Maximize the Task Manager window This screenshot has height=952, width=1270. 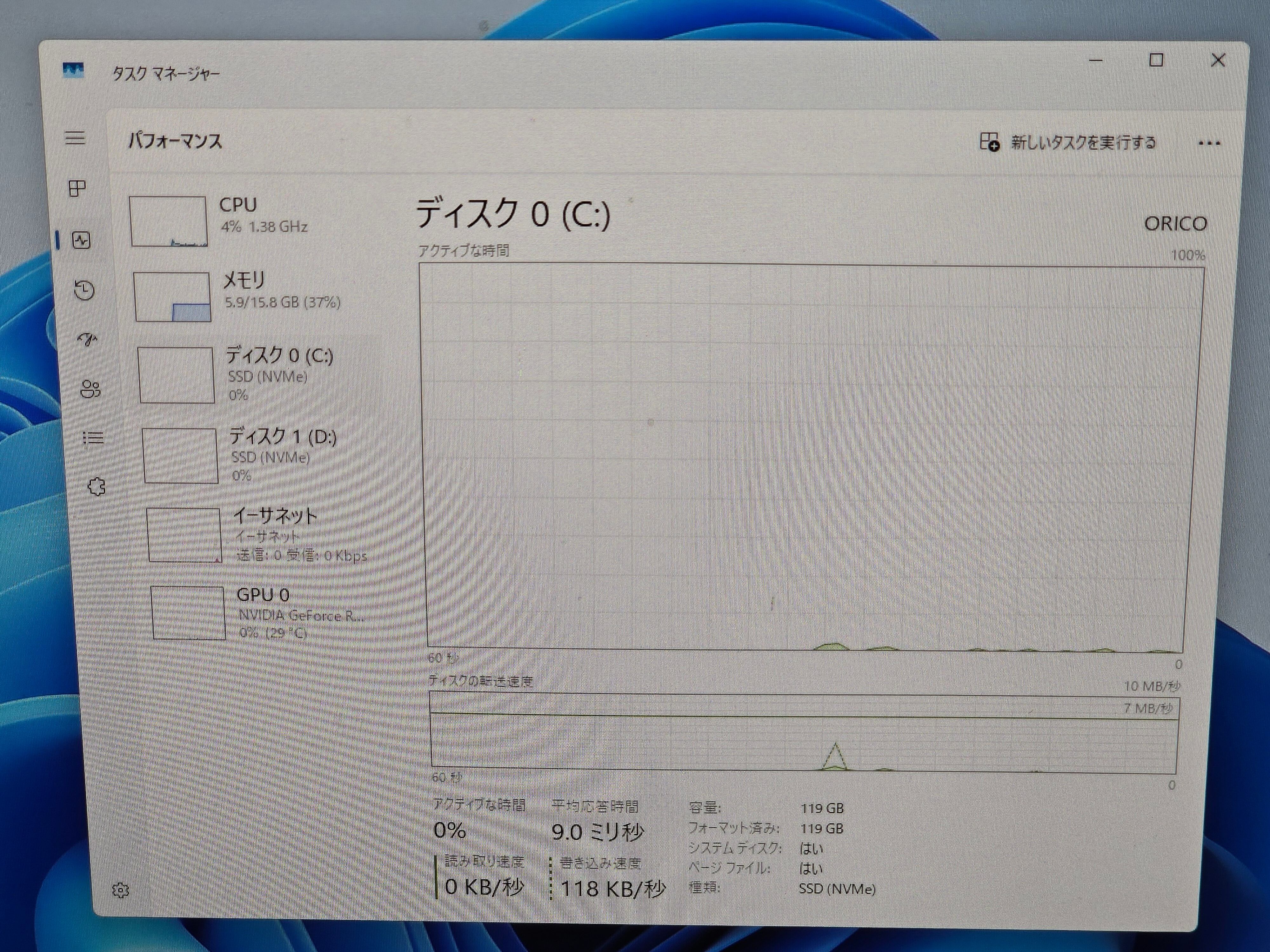[x=1156, y=60]
